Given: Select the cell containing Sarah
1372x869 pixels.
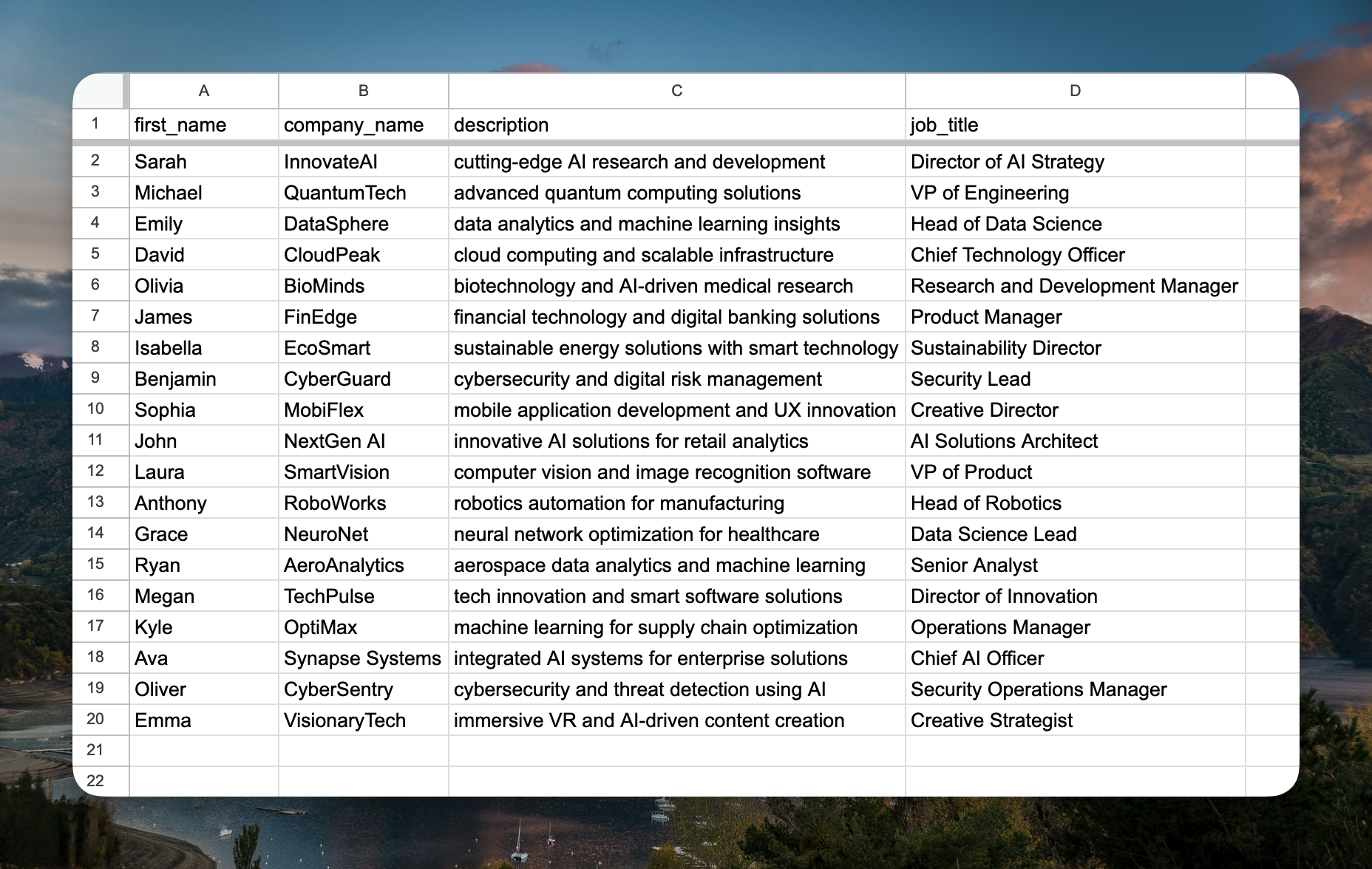Looking at the screenshot, I should pos(204,161).
